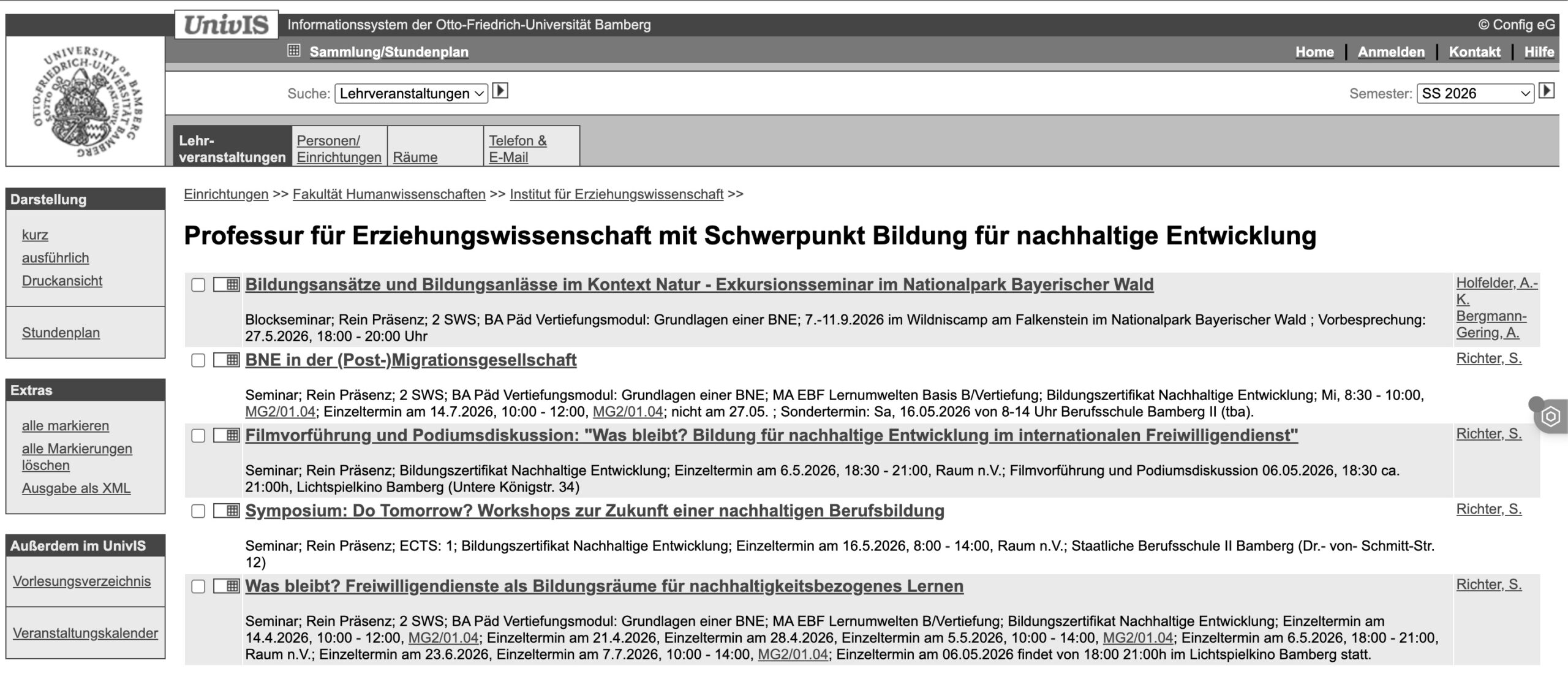Viewport: 1568px width, 679px height.
Task: Open the Semester SS 2026 dropdown
Action: (x=1474, y=93)
